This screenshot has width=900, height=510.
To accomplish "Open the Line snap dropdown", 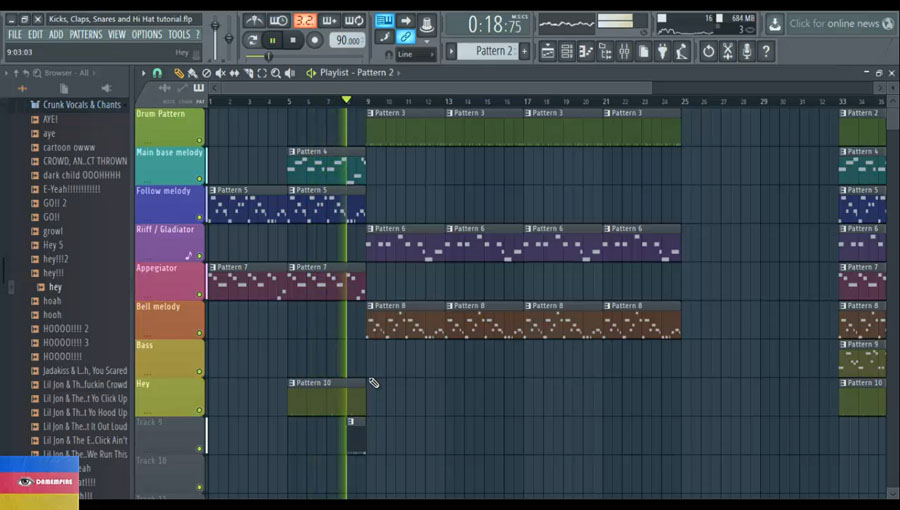I will pyautogui.click(x=415, y=54).
